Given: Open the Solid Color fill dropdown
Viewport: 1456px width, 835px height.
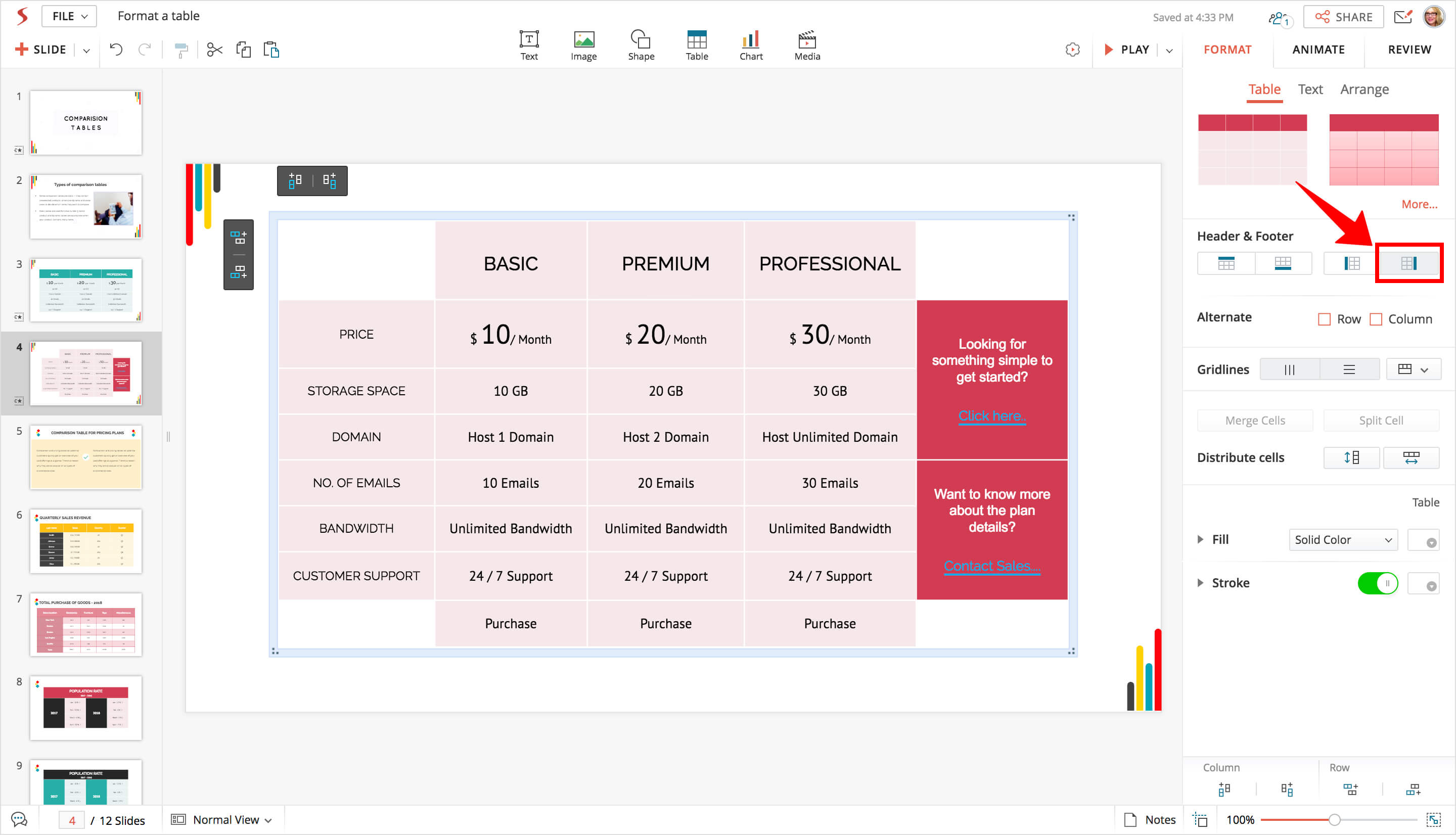Looking at the screenshot, I should pos(1342,540).
